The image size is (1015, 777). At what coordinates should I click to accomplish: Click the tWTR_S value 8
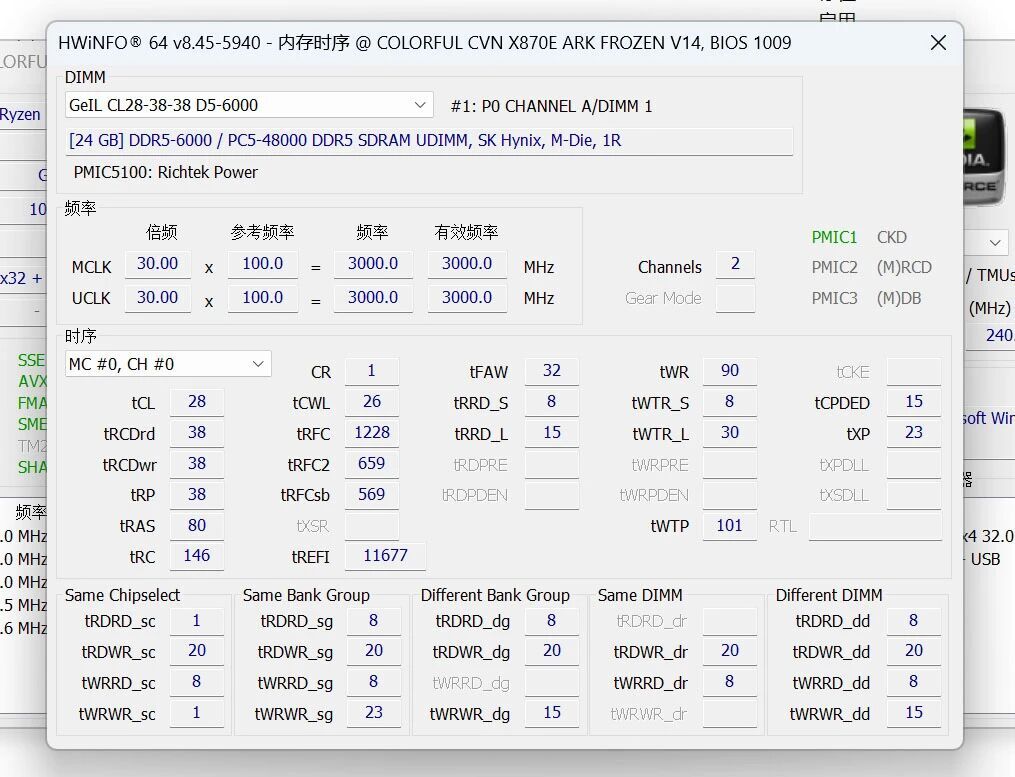[730, 402]
